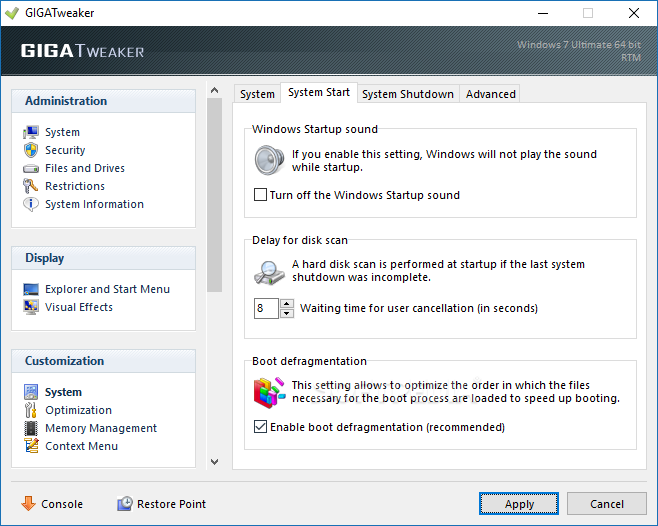Select System under Customization
The width and height of the screenshot is (658, 526).
(63, 392)
